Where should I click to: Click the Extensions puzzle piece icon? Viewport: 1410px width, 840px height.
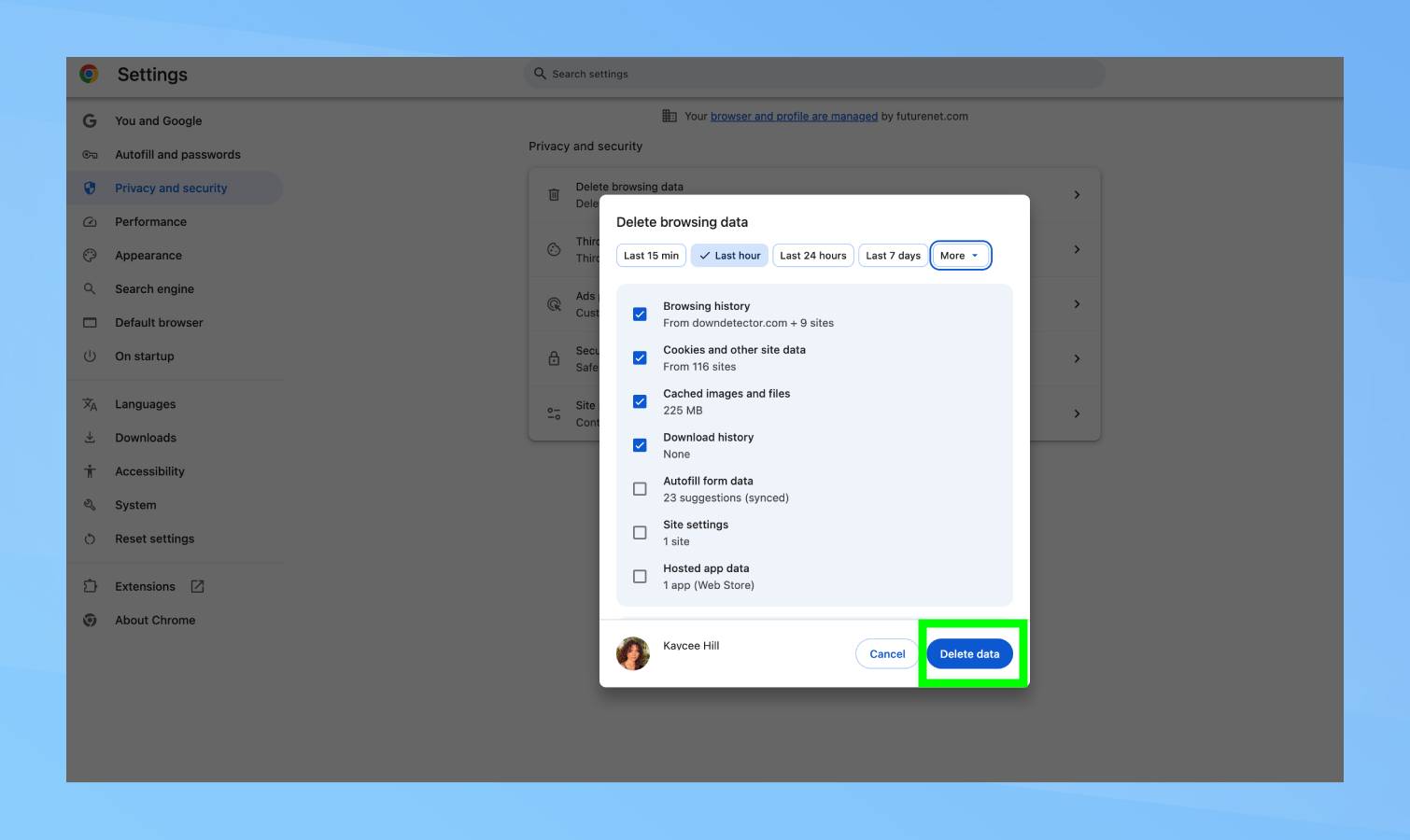point(90,587)
